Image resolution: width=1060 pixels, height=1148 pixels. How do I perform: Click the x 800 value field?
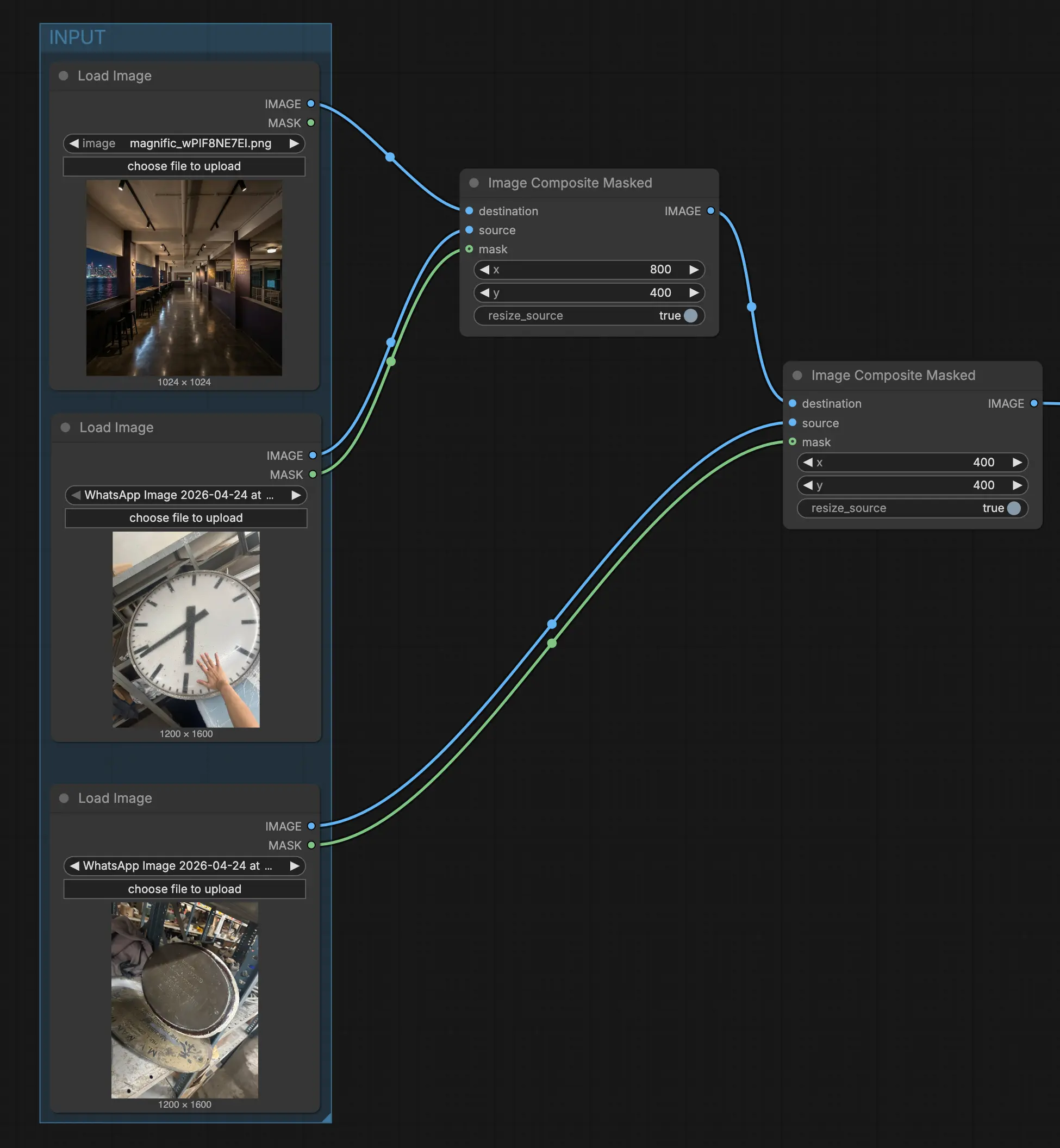[589, 270]
